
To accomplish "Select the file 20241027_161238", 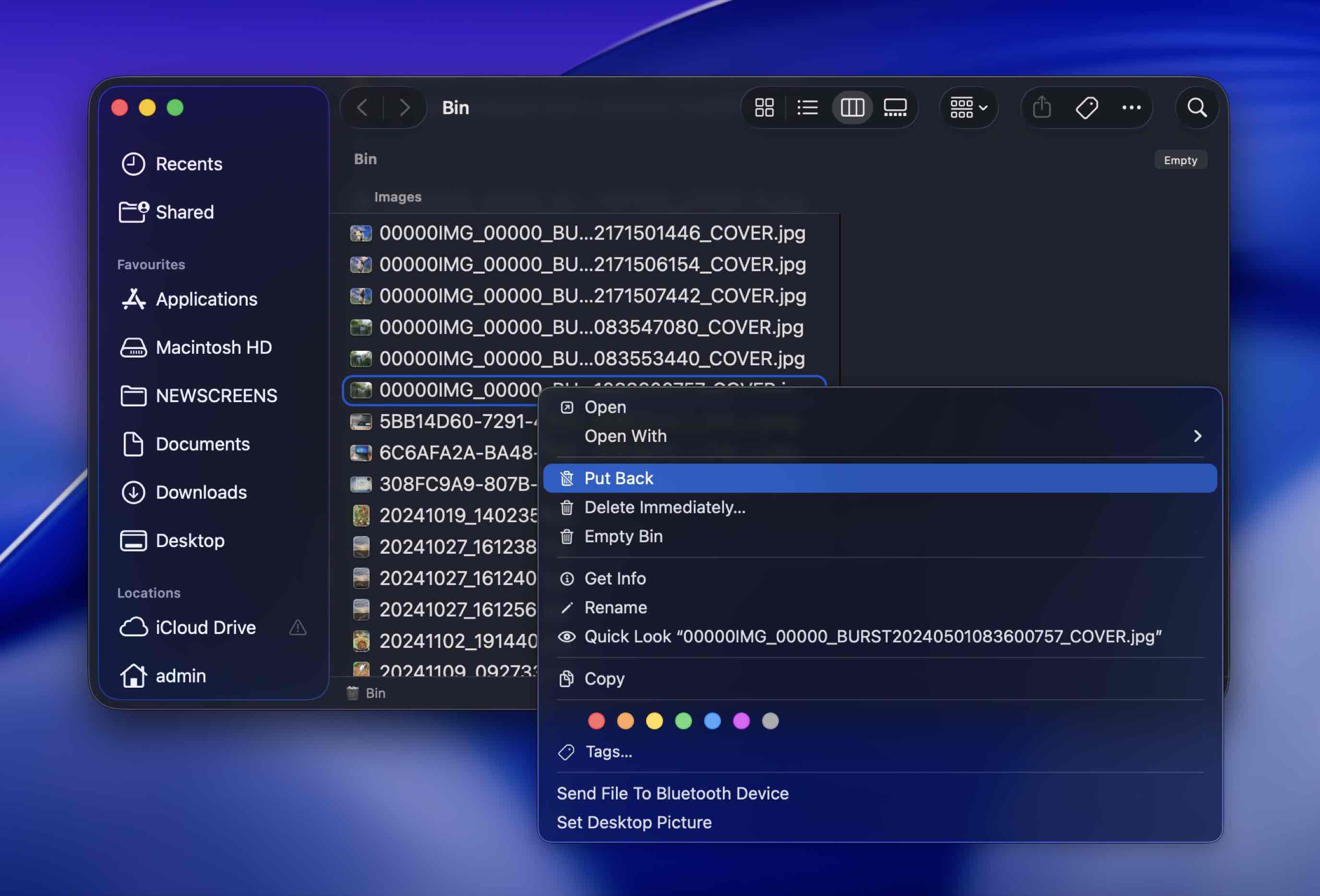I will click(441, 546).
